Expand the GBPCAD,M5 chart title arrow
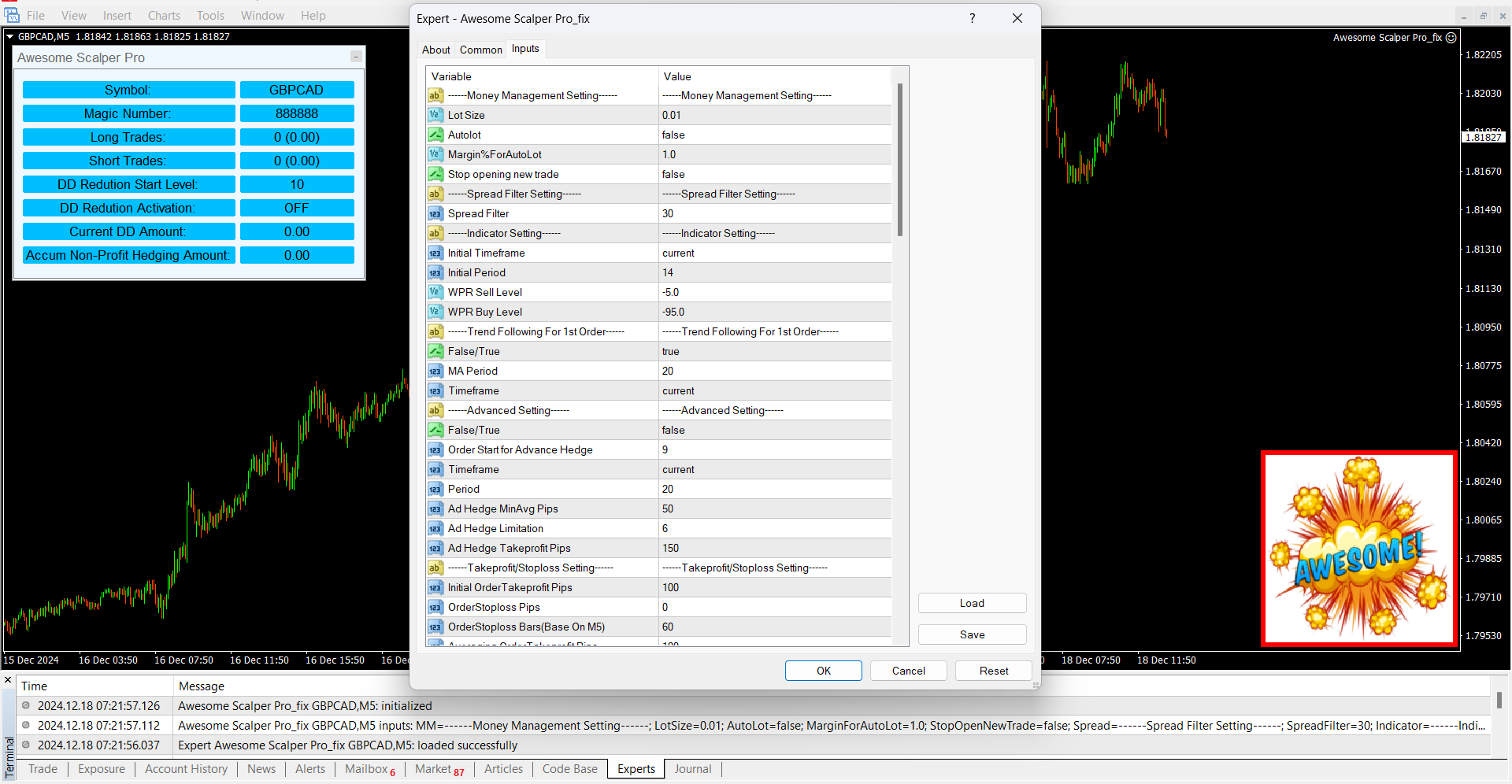 pos(10,36)
